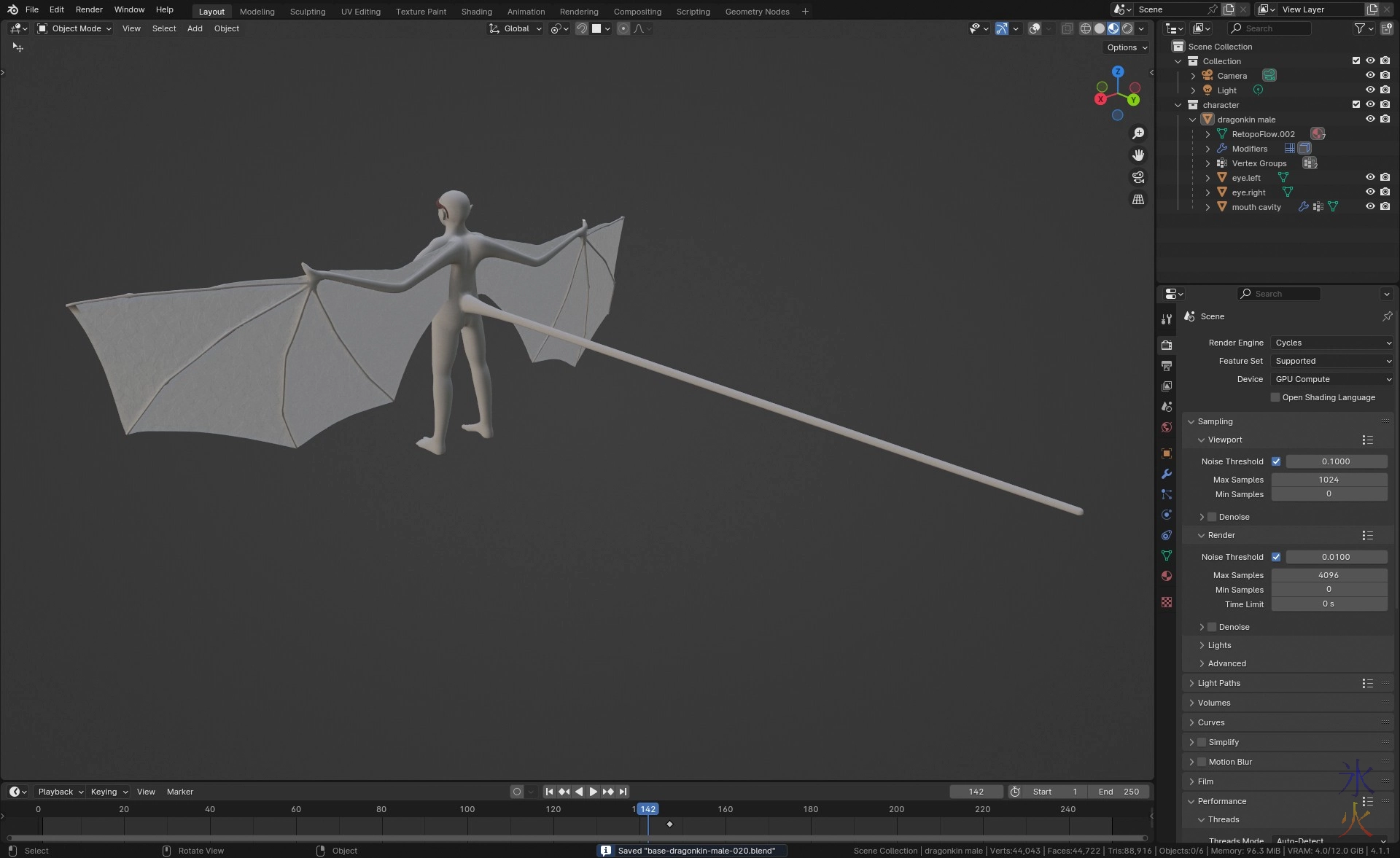
Task: Click the Options button in viewport
Action: pos(1127,47)
